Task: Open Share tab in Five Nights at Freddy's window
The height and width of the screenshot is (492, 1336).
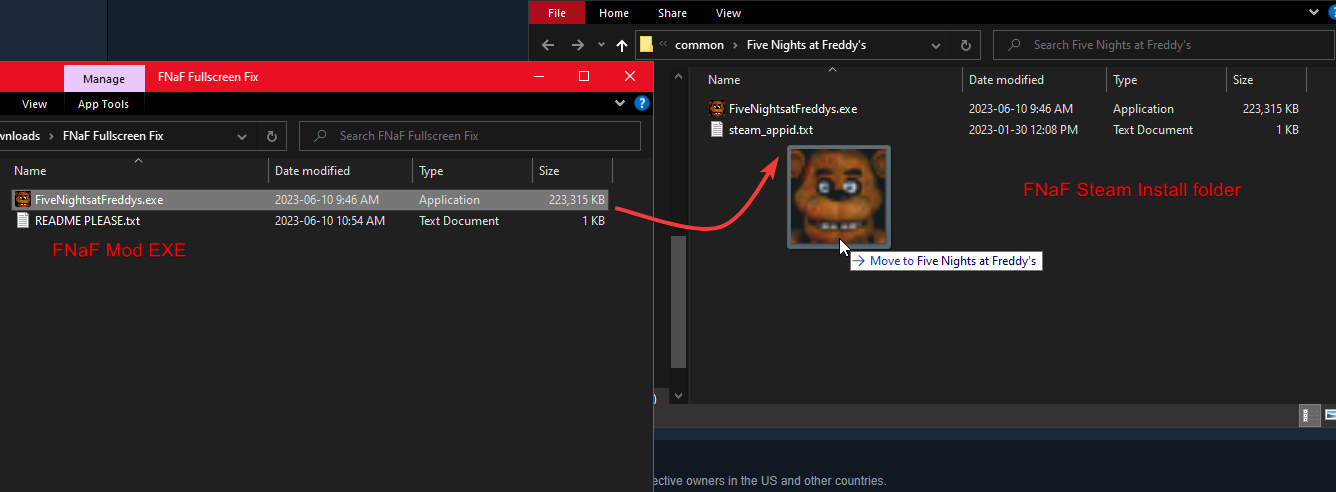Action: click(673, 13)
